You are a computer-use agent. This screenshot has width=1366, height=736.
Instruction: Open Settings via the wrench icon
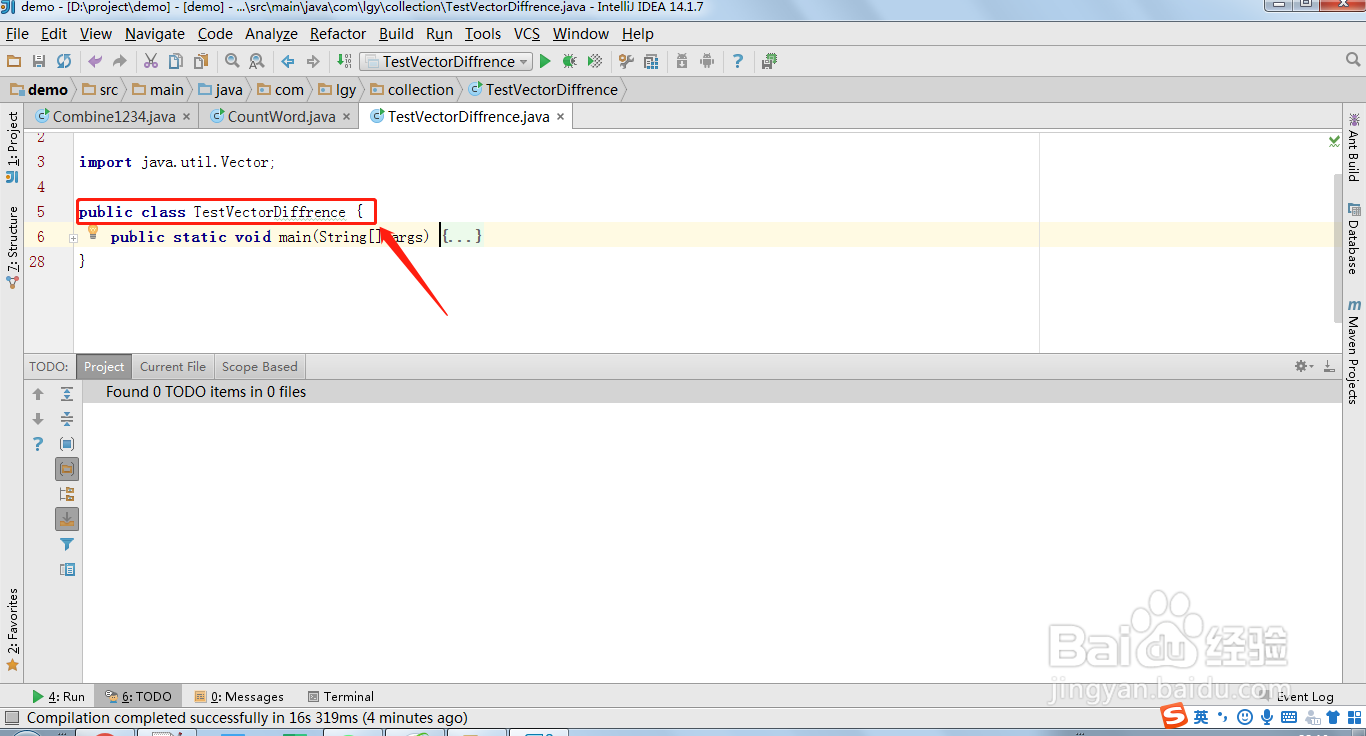pos(626,61)
